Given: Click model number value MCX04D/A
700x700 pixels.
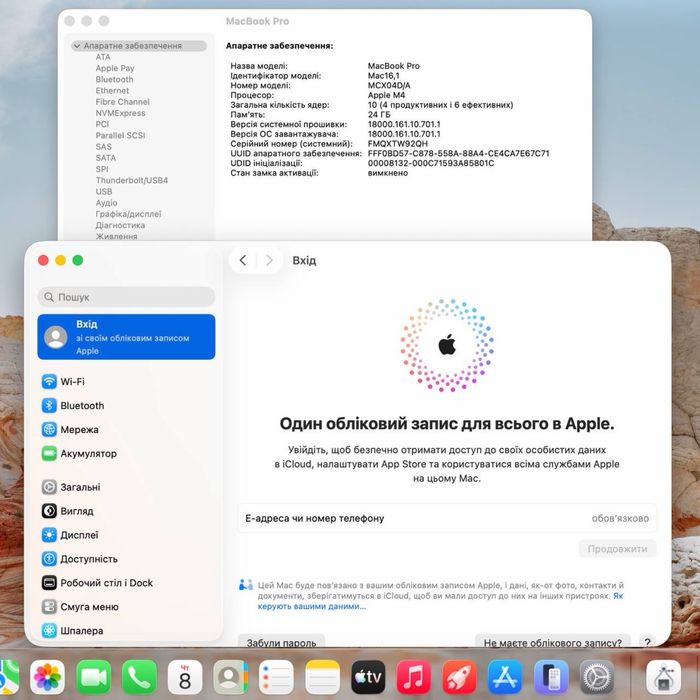Looking at the screenshot, I should point(389,85).
